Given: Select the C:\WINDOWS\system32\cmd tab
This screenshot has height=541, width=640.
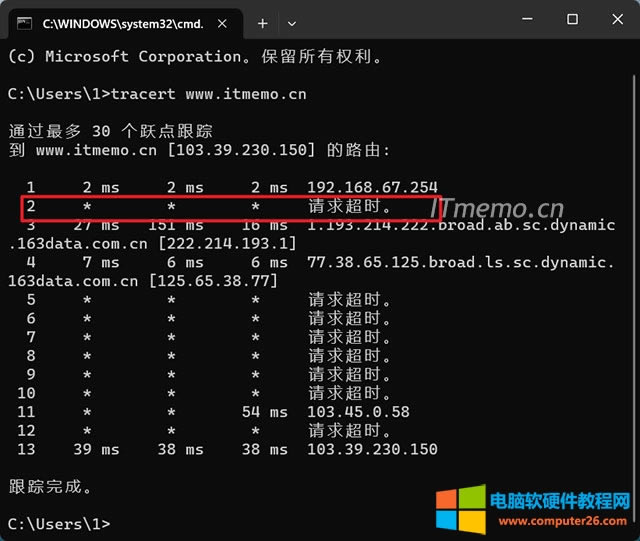Looking at the screenshot, I should point(120,22).
